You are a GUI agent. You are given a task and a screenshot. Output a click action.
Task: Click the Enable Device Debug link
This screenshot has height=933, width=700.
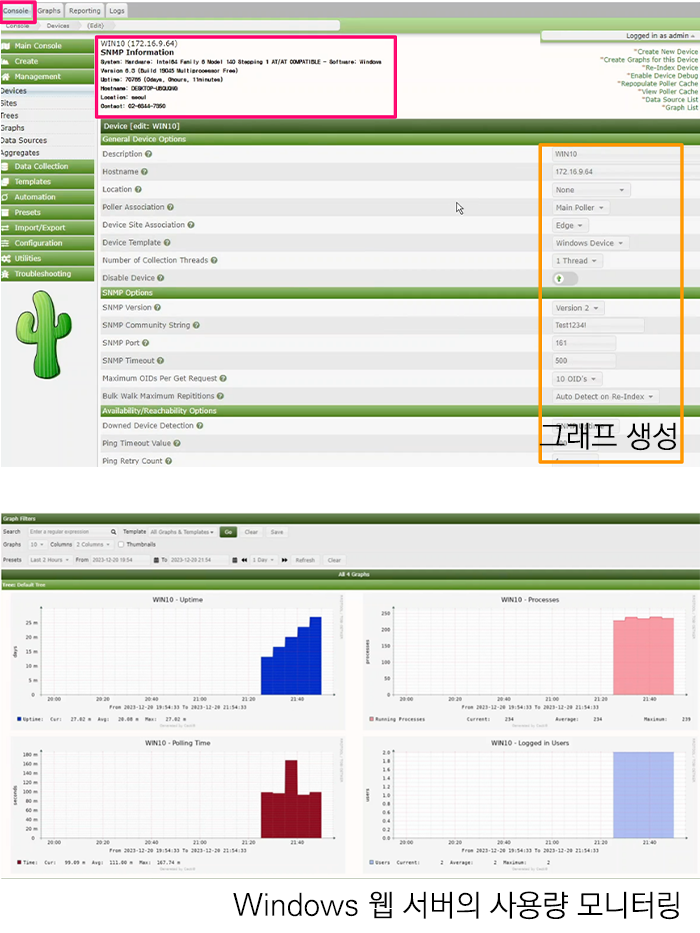[x=662, y=76]
